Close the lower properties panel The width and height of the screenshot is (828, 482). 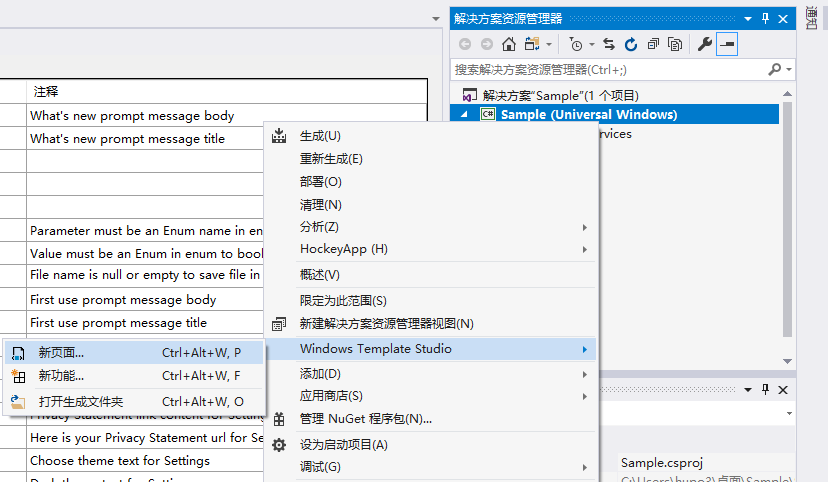click(783, 390)
